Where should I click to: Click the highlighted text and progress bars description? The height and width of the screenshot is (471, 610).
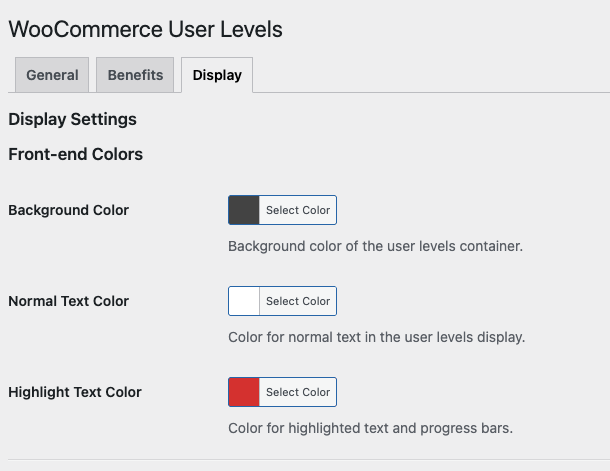pos(370,428)
